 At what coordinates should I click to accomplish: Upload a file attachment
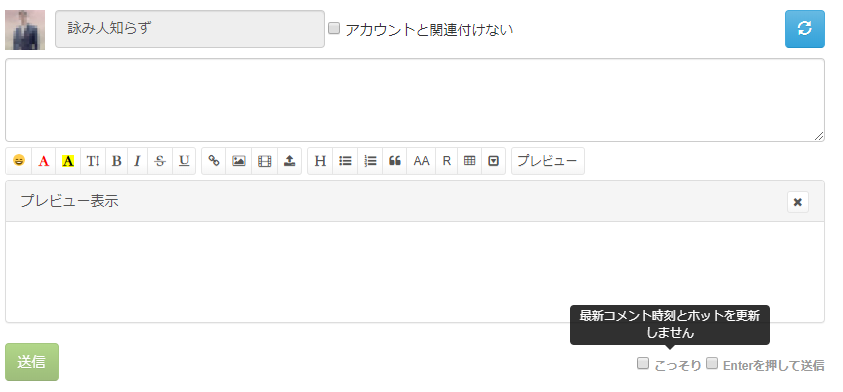(x=290, y=161)
